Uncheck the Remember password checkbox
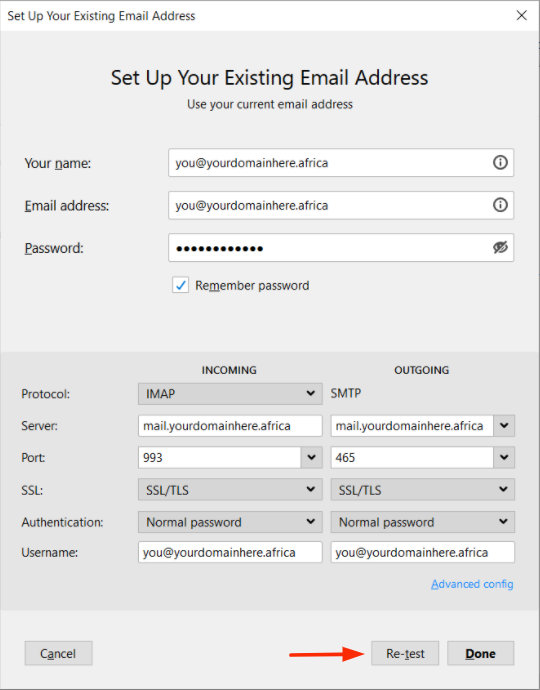The height and width of the screenshot is (690, 540). 180,285
